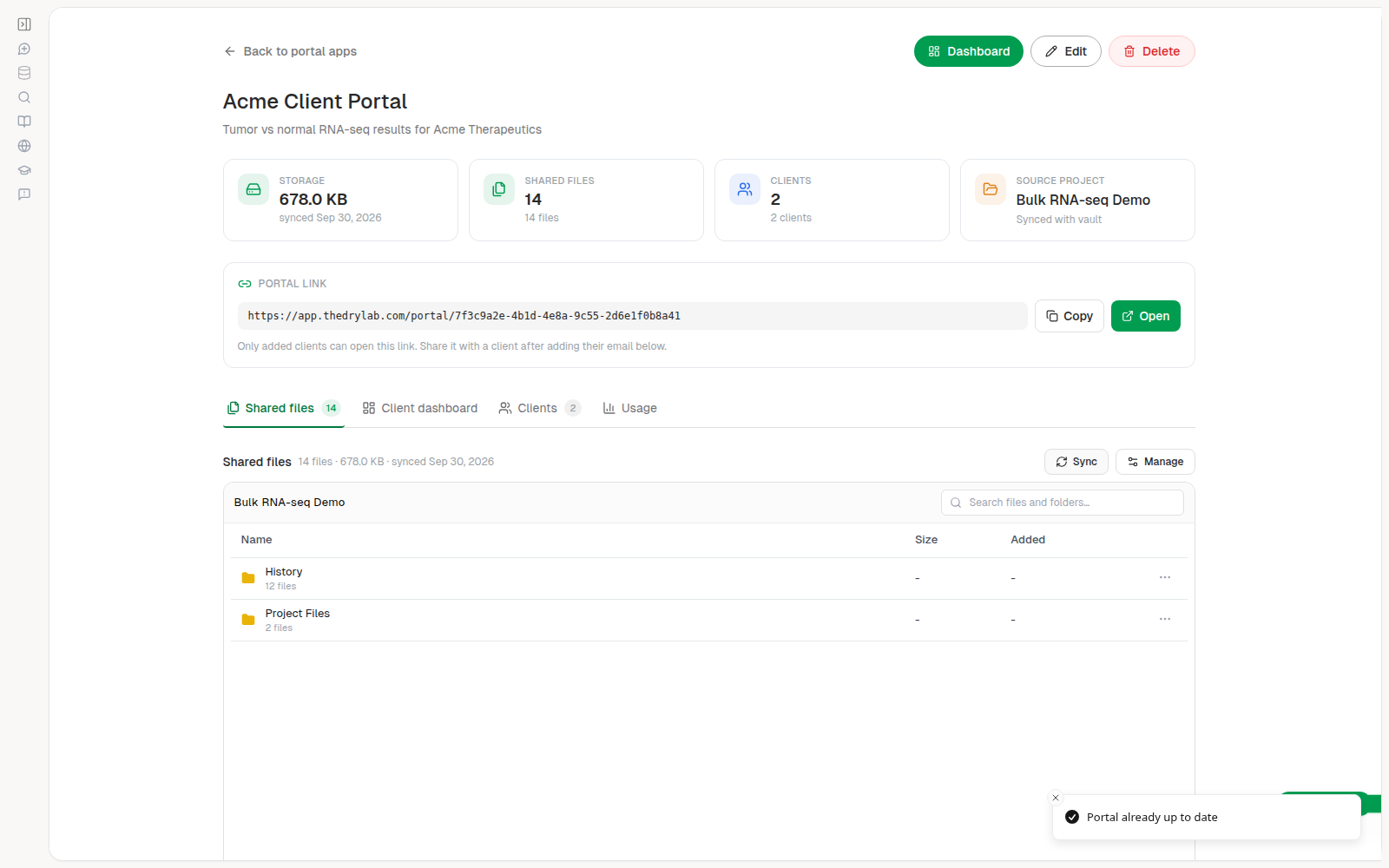Copy the portal link
The height and width of the screenshot is (868, 1389).
coord(1070,316)
